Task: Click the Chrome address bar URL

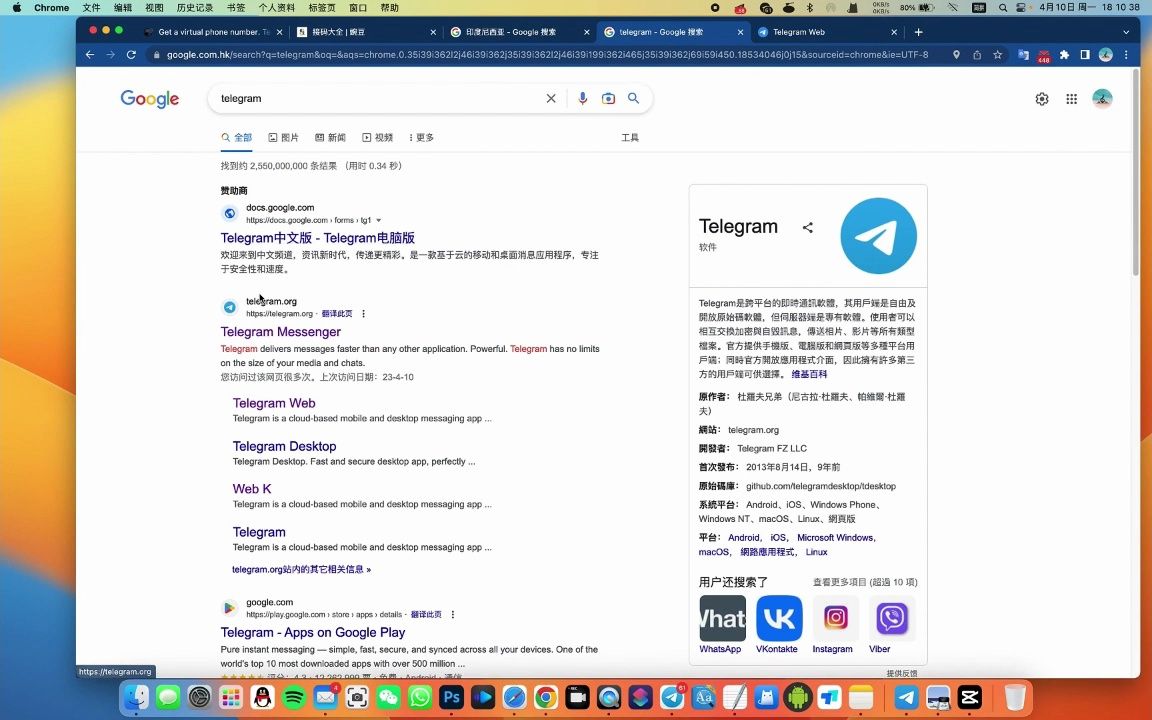Action: pyautogui.click(x=547, y=54)
